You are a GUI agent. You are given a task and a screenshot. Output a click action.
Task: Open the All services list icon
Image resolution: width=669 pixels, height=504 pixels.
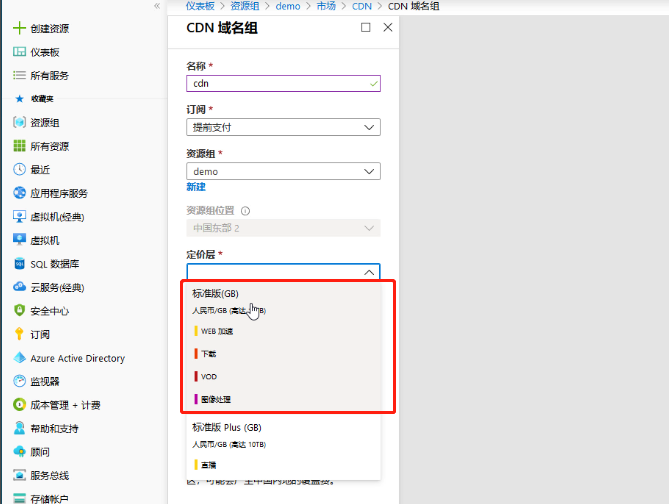click(19, 76)
